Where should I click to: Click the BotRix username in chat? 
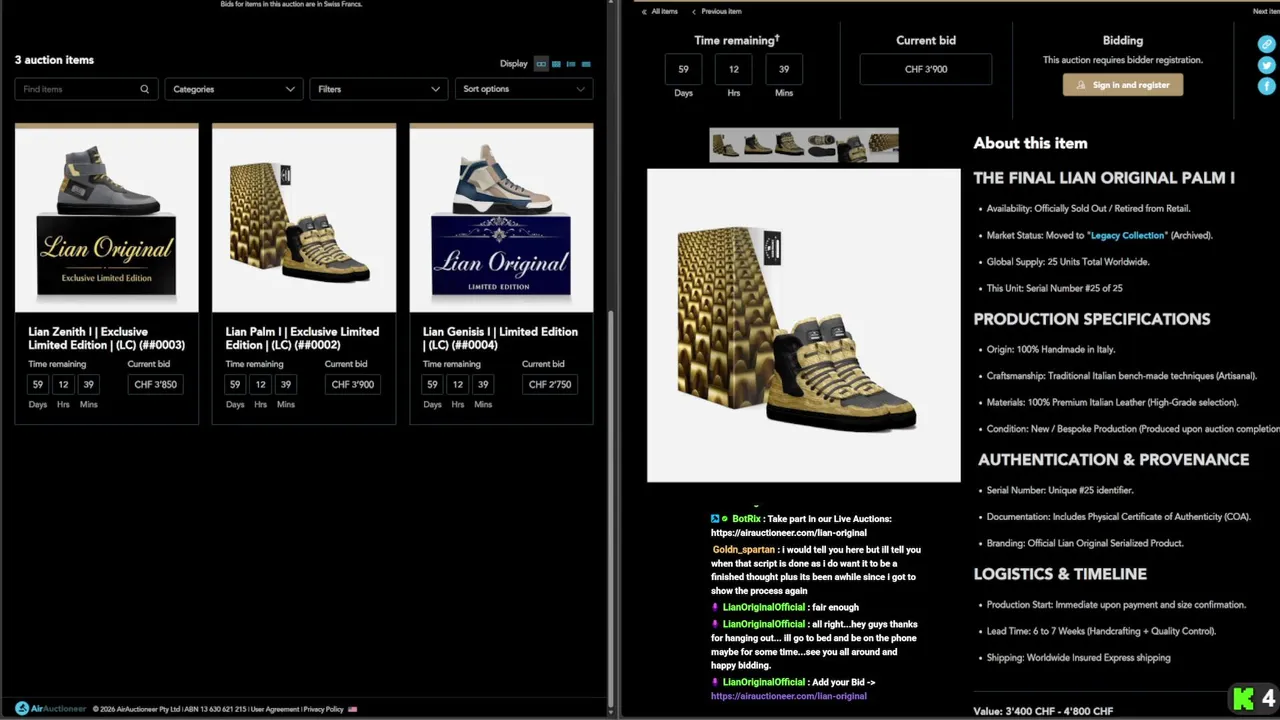tap(746, 519)
